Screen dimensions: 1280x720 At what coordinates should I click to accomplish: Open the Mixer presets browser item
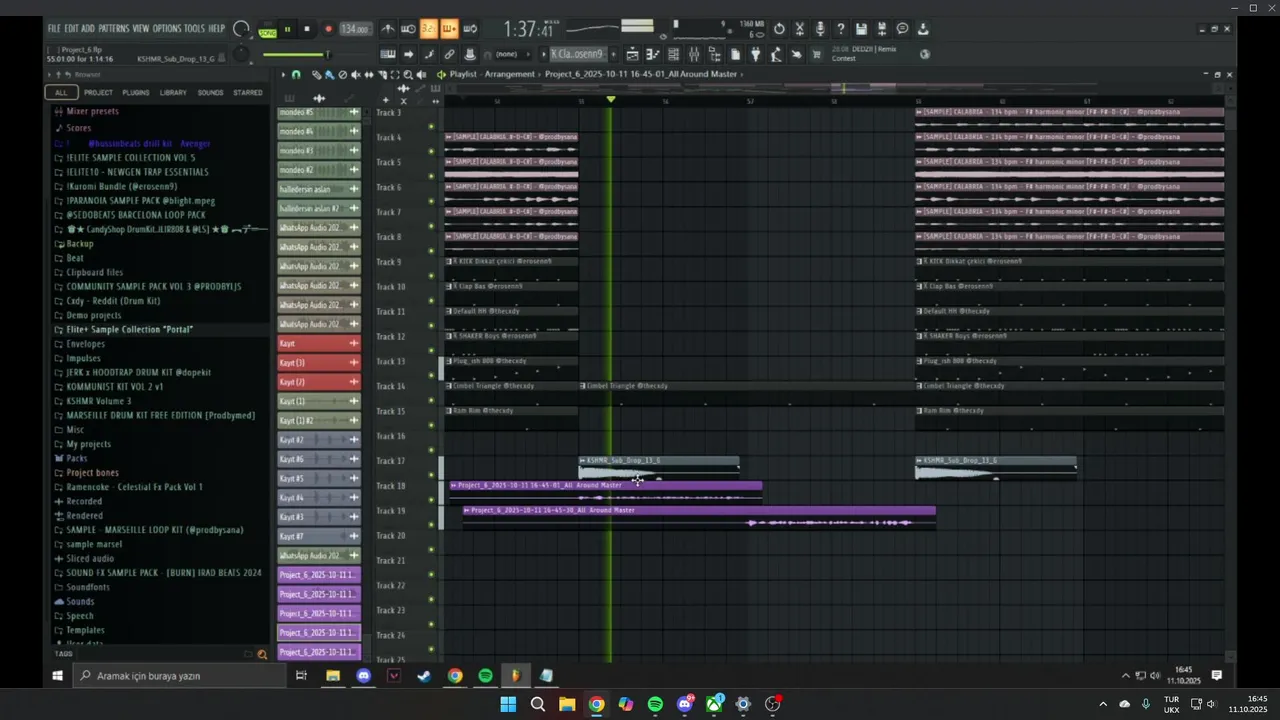pyautogui.click(x=92, y=111)
